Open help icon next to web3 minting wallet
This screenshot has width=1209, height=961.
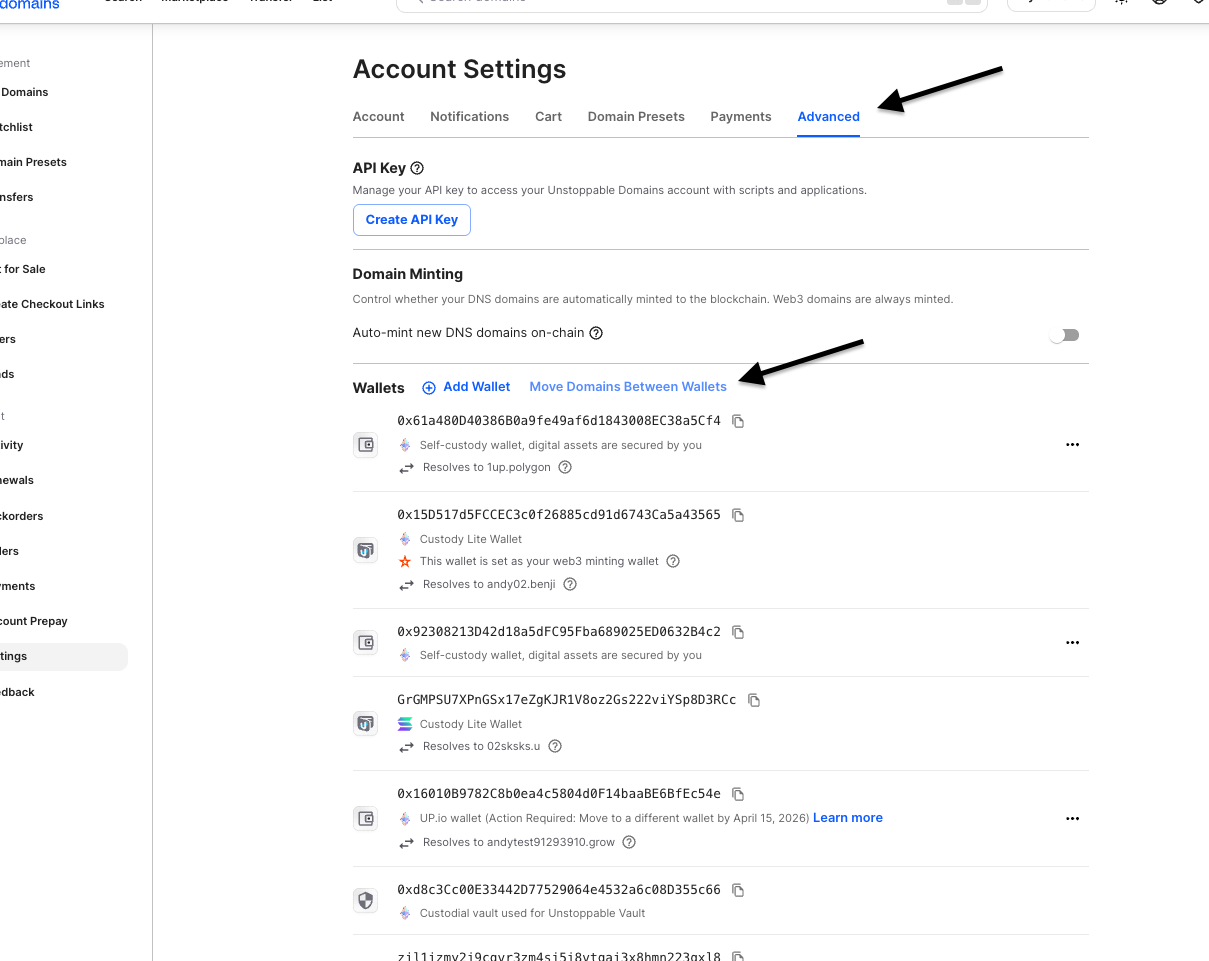pyautogui.click(x=673, y=561)
